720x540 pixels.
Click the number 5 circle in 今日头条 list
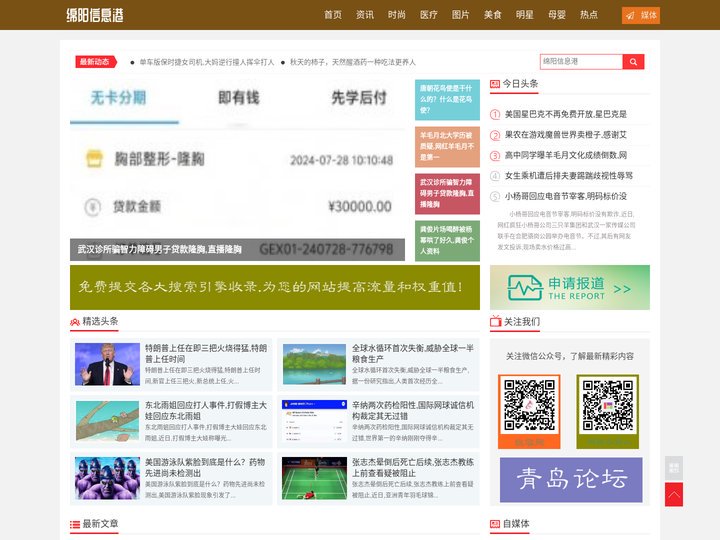click(495, 197)
